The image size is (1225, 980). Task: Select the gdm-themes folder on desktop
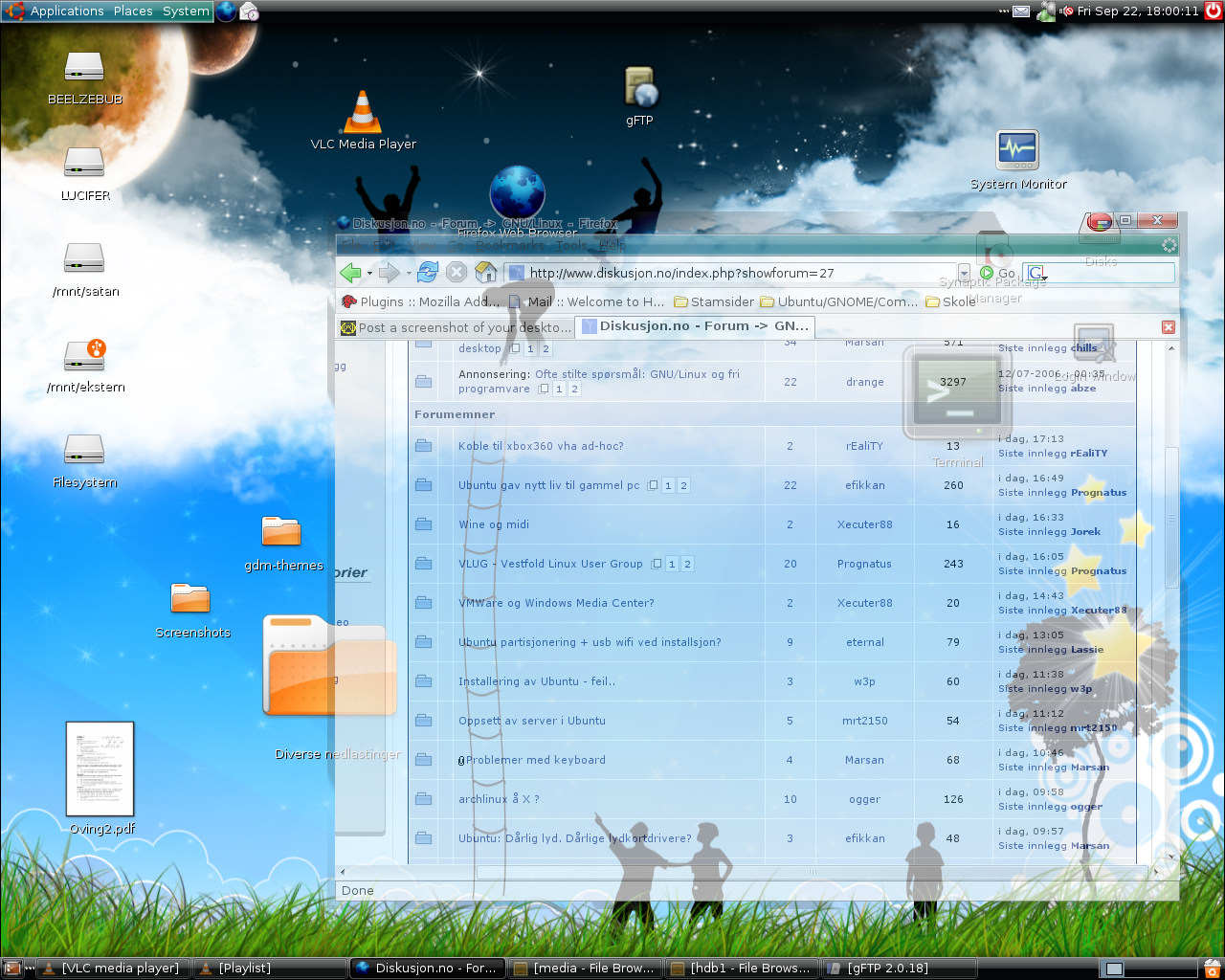(281, 531)
